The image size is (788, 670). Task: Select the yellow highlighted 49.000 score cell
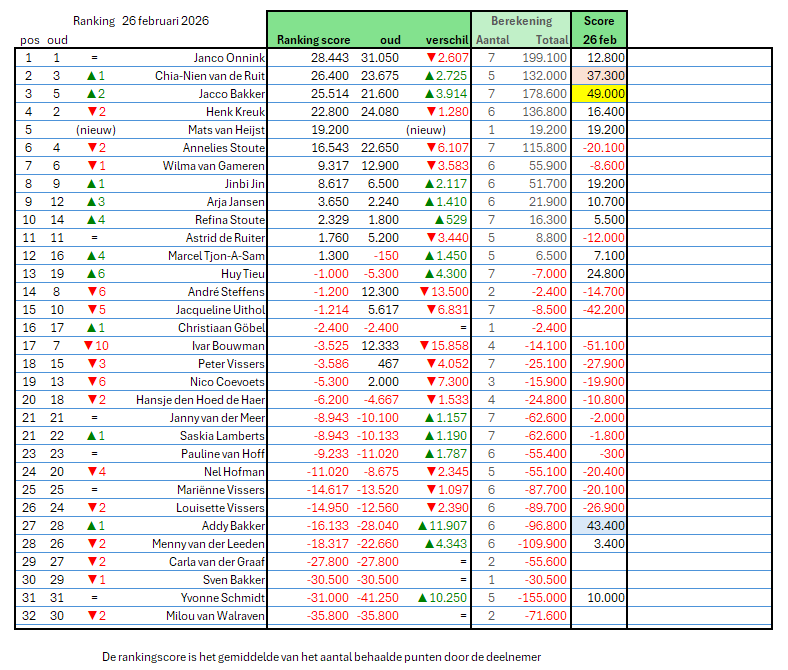click(599, 93)
